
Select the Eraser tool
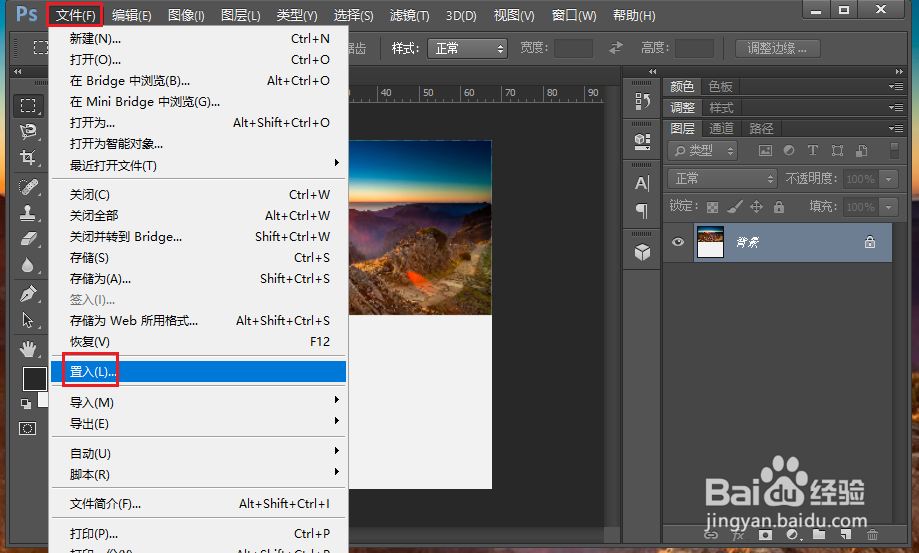pos(28,238)
